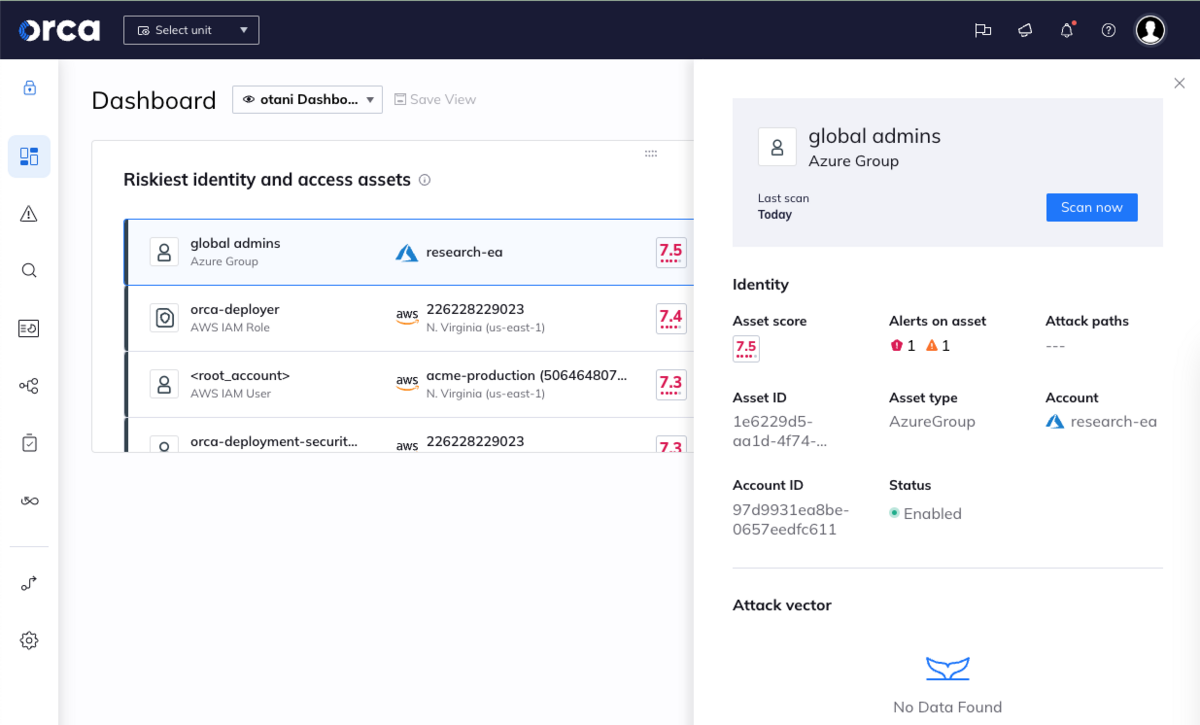Click the widget drag handle dots
The image size is (1200, 725).
651,154
